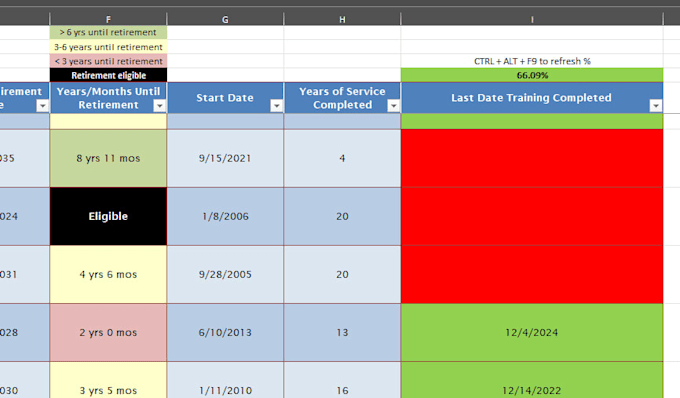680x398 pixels.
Task: Select column F header
Action: (x=108, y=19)
